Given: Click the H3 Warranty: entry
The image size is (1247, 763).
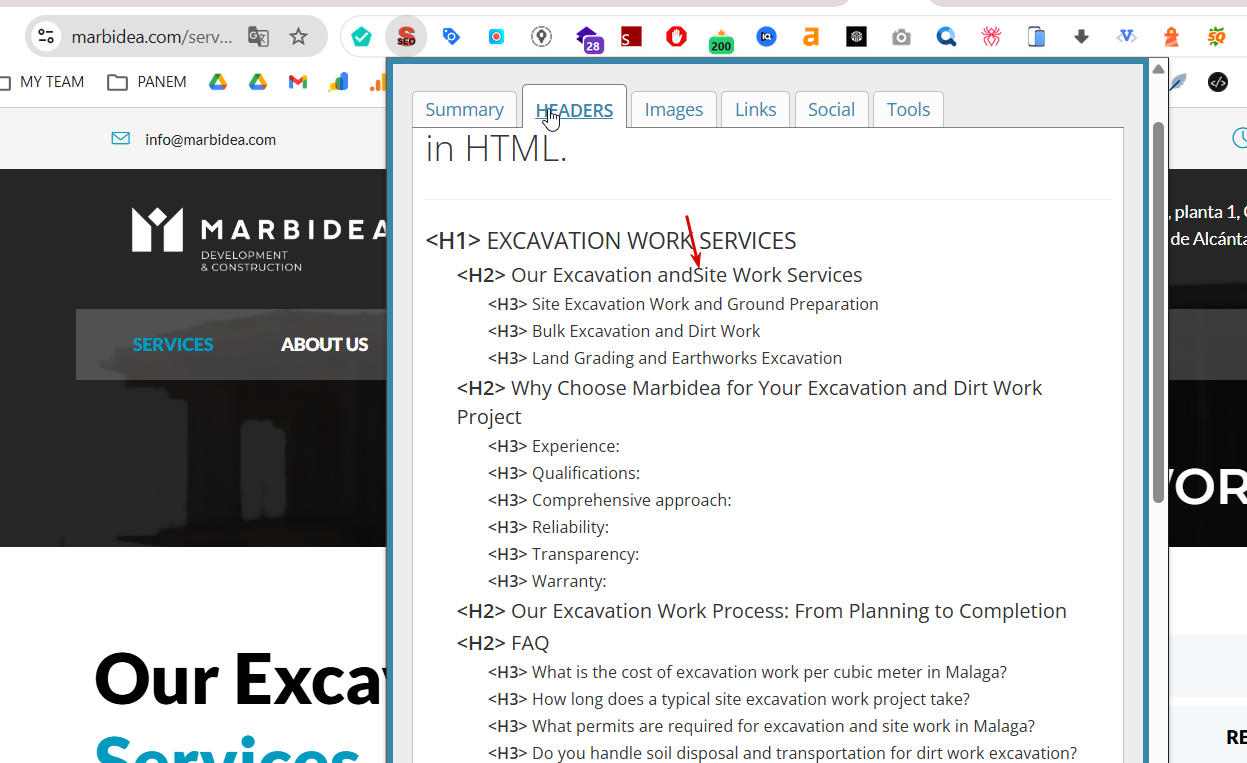Looking at the screenshot, I should 547,581.
